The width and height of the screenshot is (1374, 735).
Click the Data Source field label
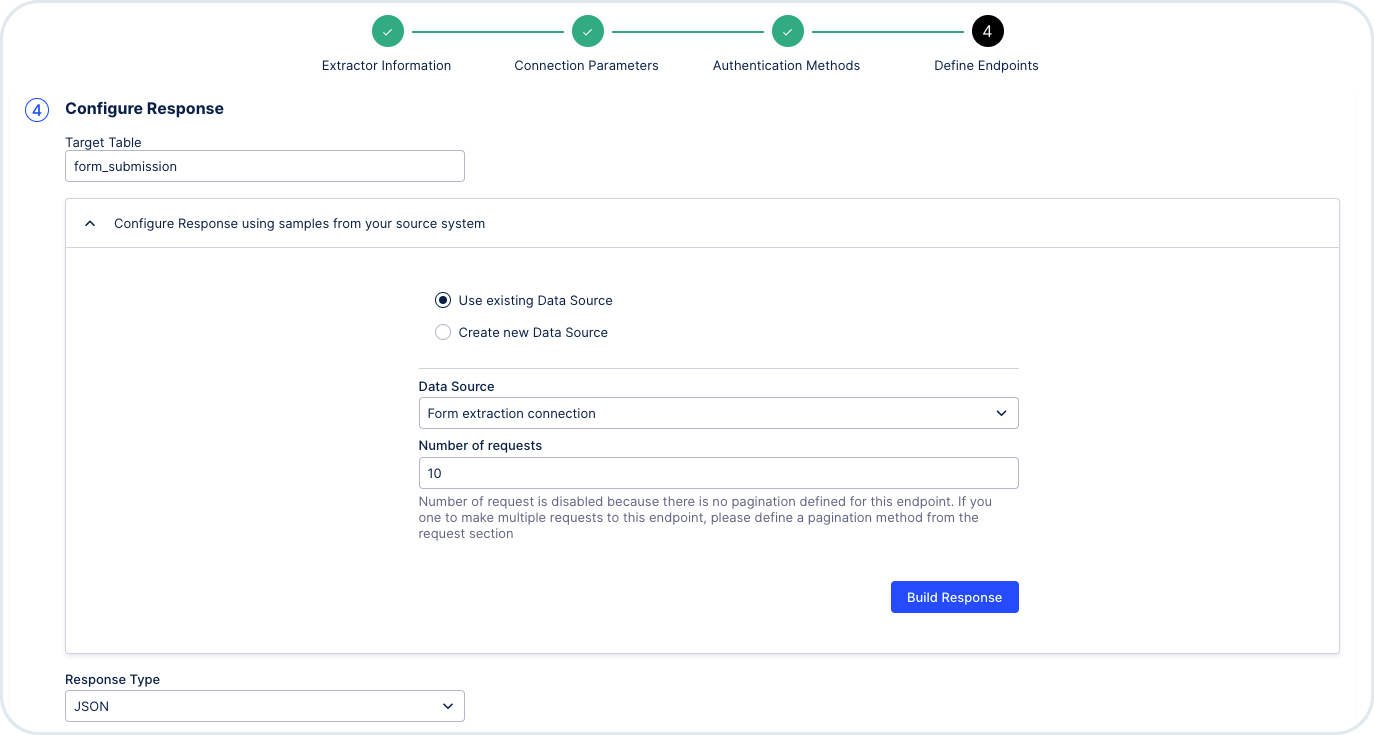pos(456,386)
